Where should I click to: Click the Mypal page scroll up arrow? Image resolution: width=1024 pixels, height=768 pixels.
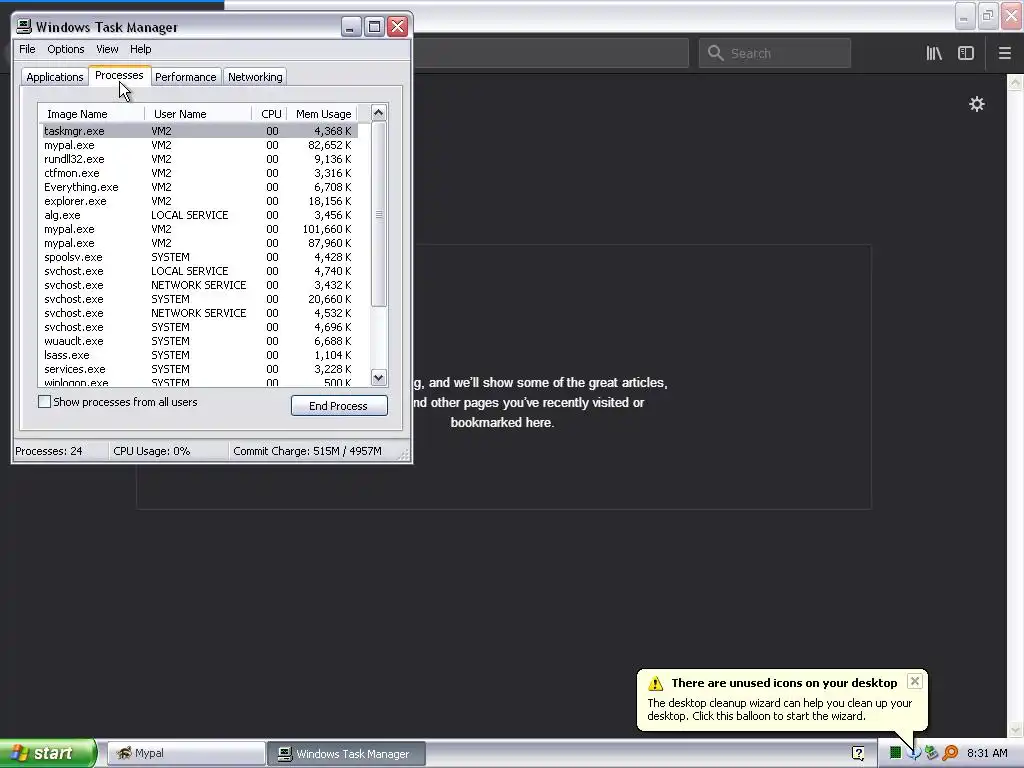click(1015, 83)
